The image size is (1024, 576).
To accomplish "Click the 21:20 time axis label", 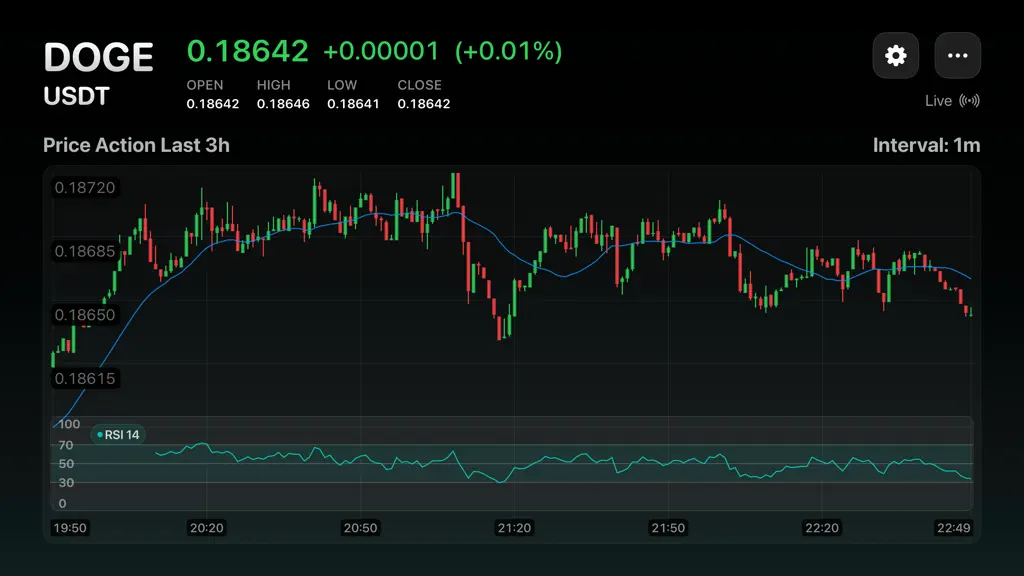I will click(515, 528).
